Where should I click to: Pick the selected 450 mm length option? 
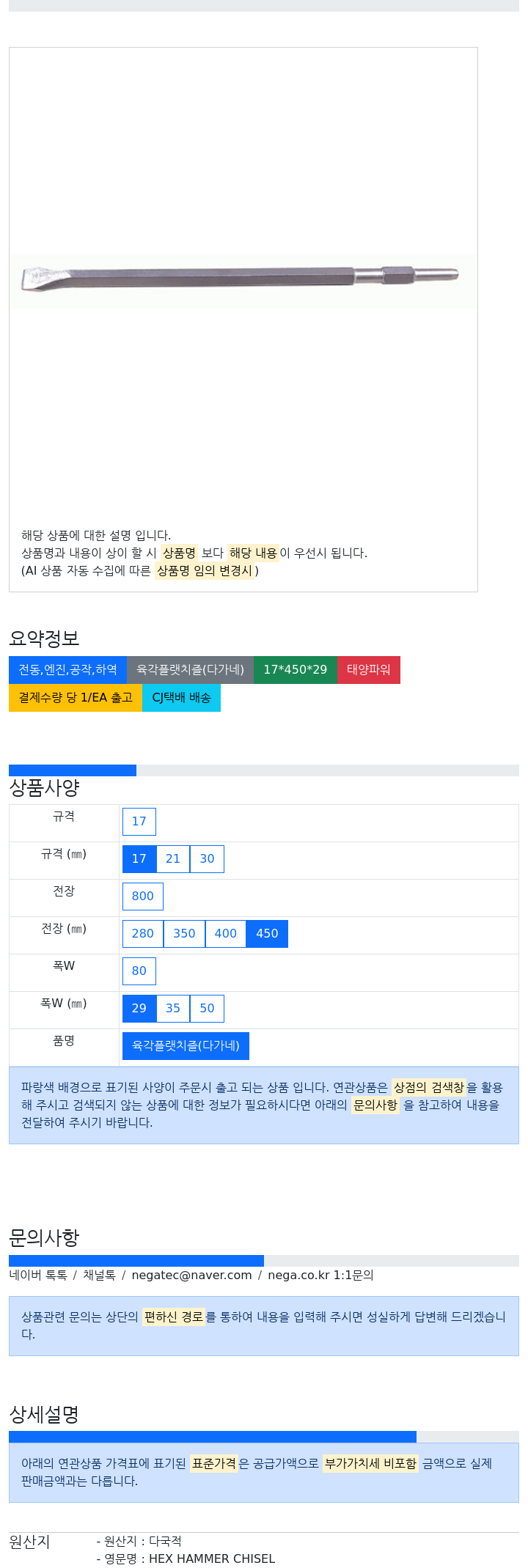267,934
